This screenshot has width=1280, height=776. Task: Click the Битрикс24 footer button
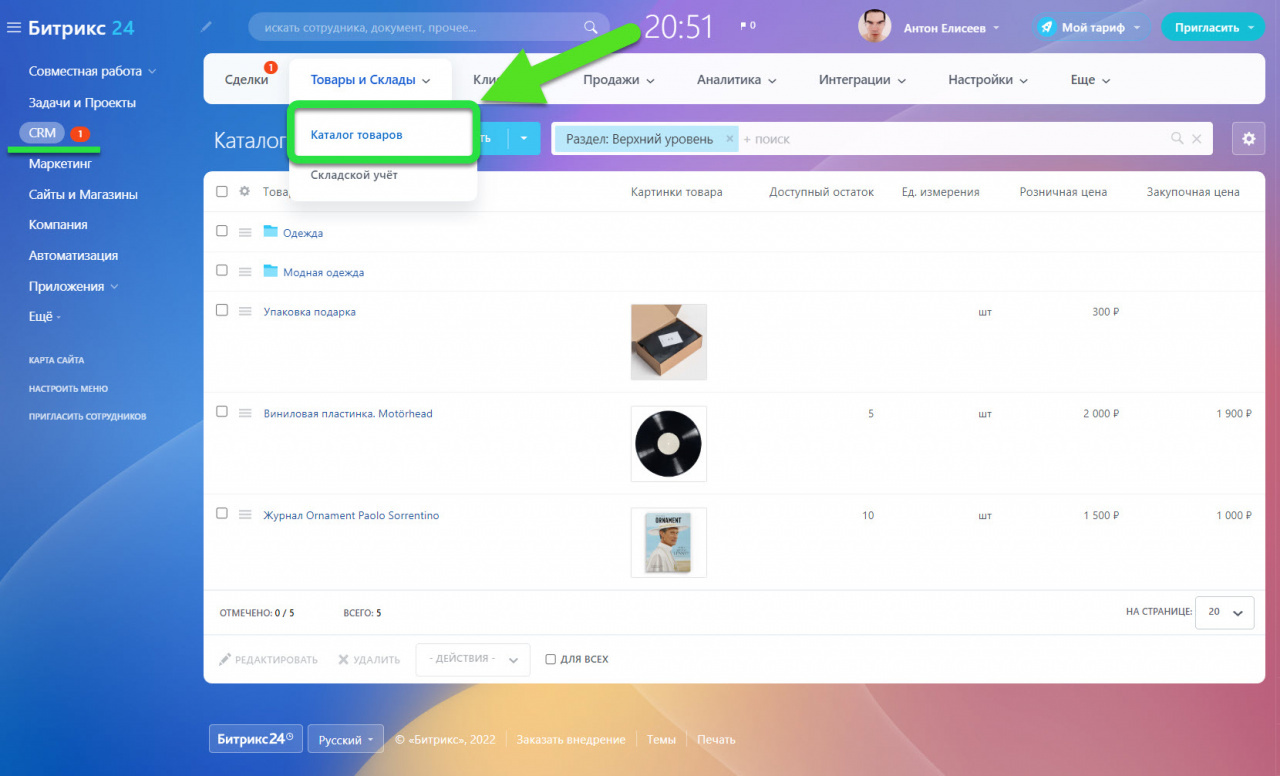tap(255, 739)
